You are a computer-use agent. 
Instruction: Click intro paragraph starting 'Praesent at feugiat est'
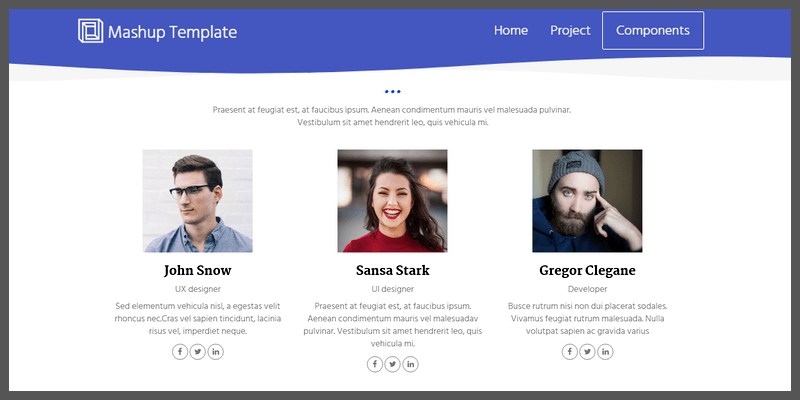tap(392, 116)
